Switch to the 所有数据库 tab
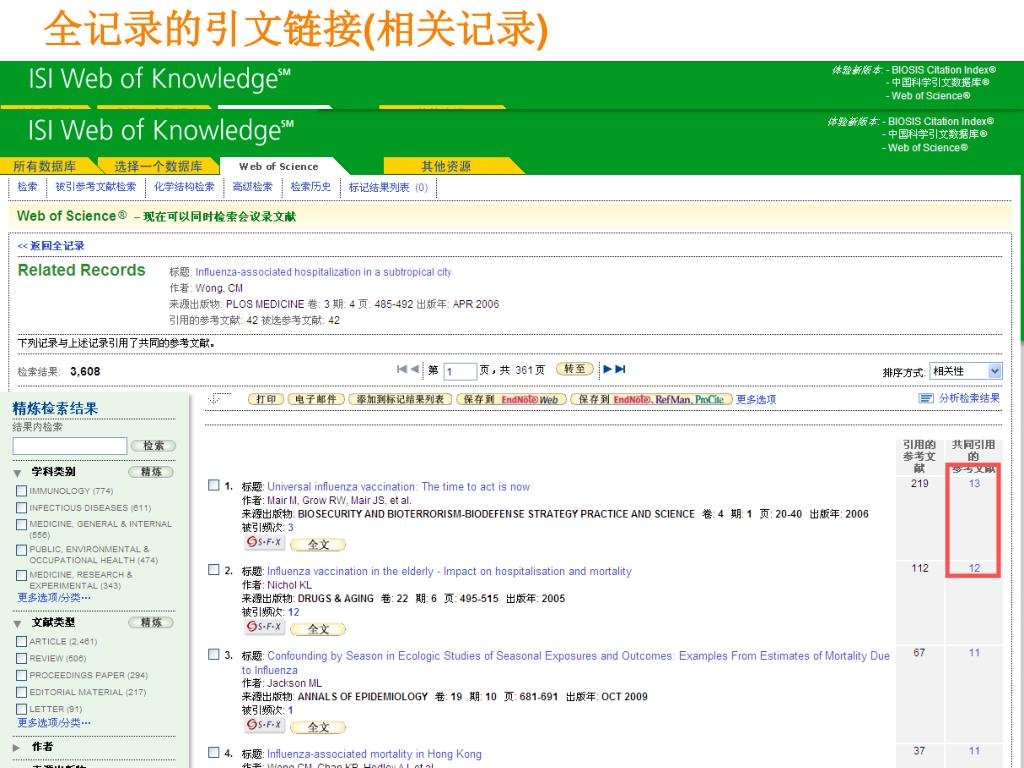 pyautogui.click(x=44, y=166)
